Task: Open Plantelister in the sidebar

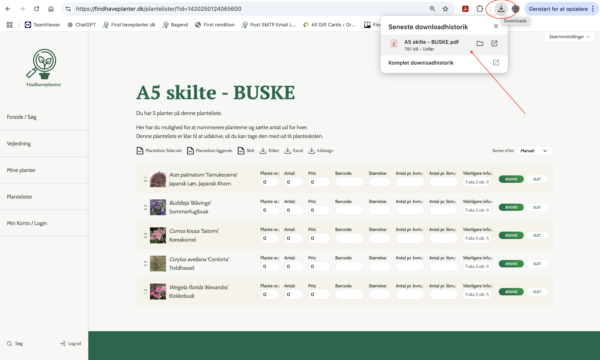Action: [x=20, y=197]
